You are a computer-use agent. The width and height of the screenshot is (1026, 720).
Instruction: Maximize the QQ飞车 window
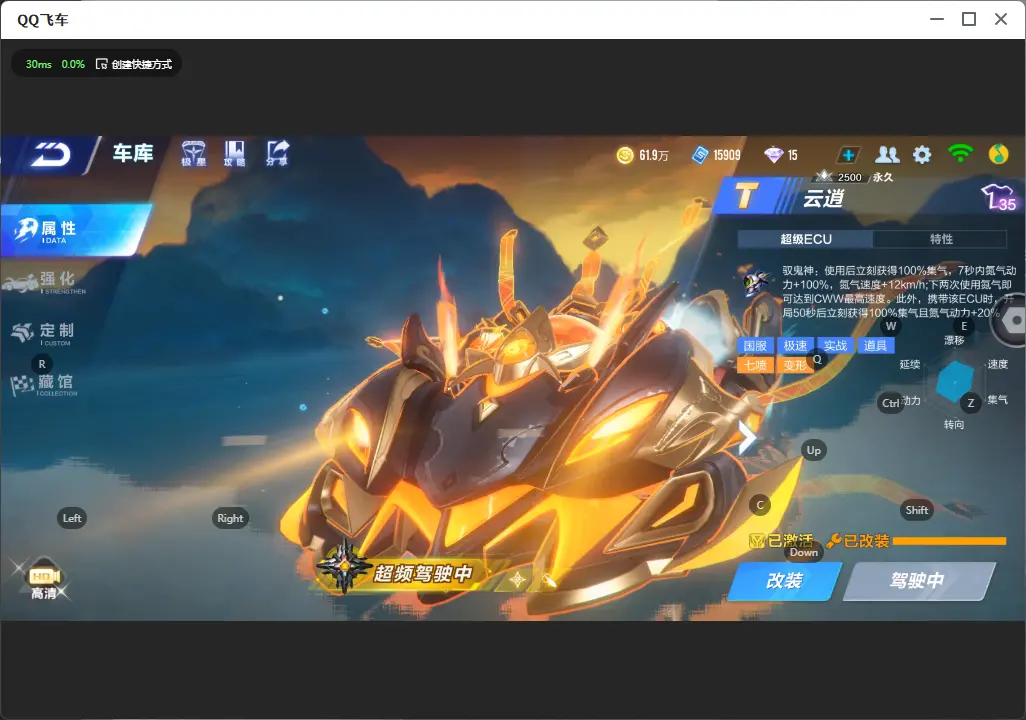pos(969,20)
